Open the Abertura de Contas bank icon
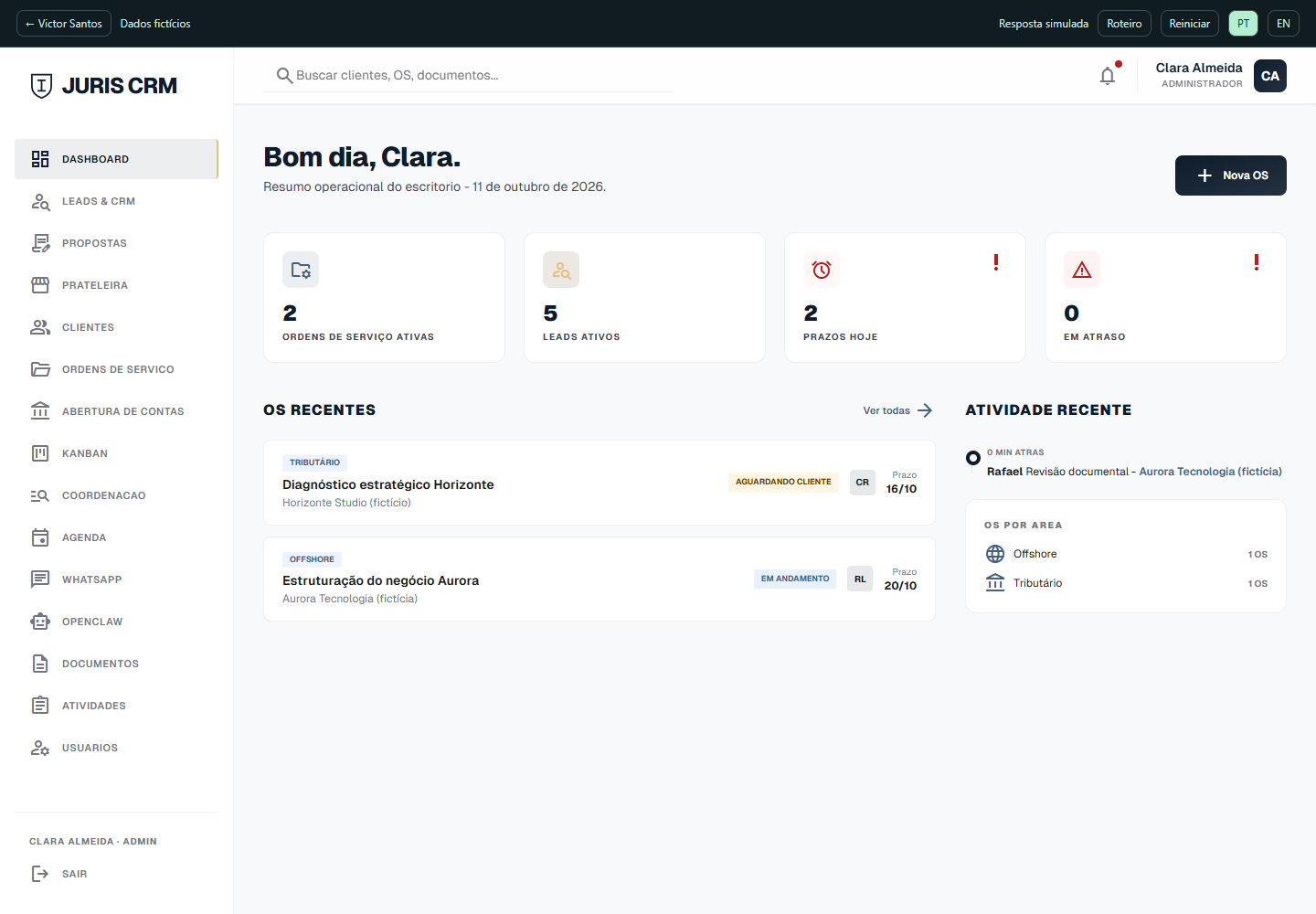The image size is (1316, 914). click(40, 411)
